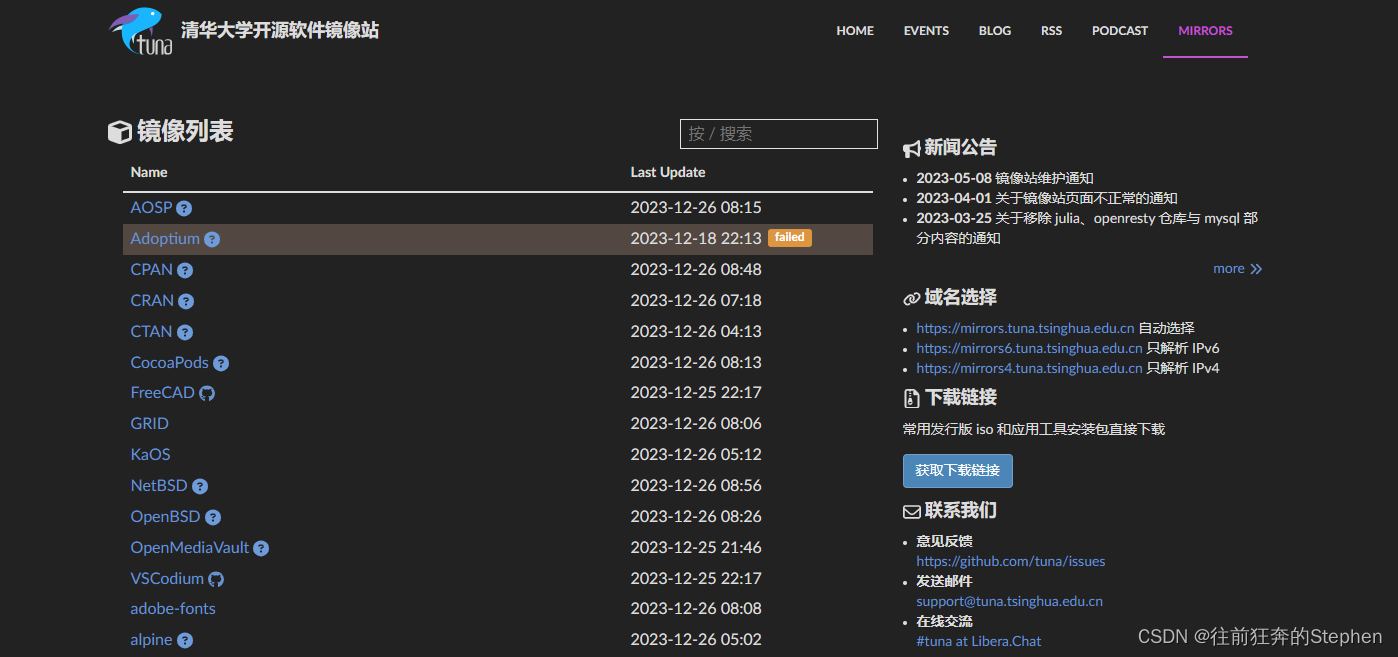Open the 2023-03-25 news announcement

pos(1087,229)
